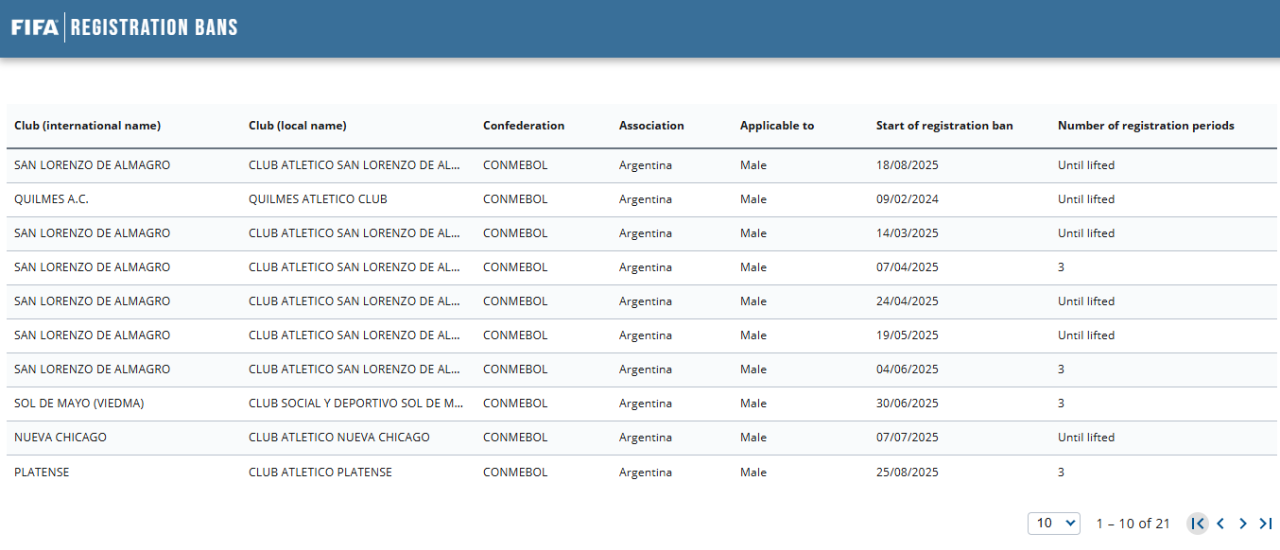Viewport: 1280px width, 550px height.
Task: Click Number of registration periods header
Action: pos(1145,126)
